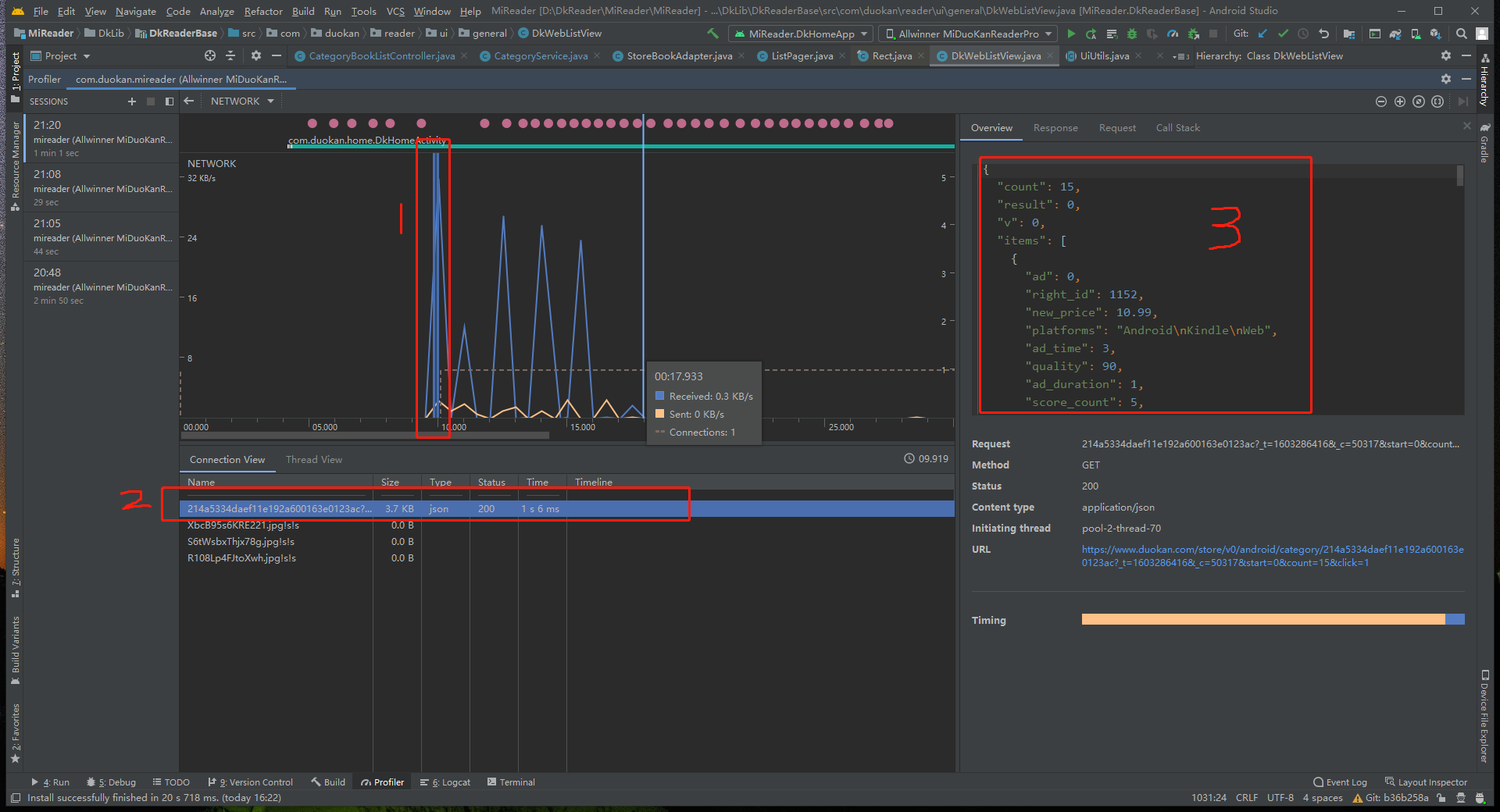Switch to the Call Stack tab

(x=1177, y=128)
